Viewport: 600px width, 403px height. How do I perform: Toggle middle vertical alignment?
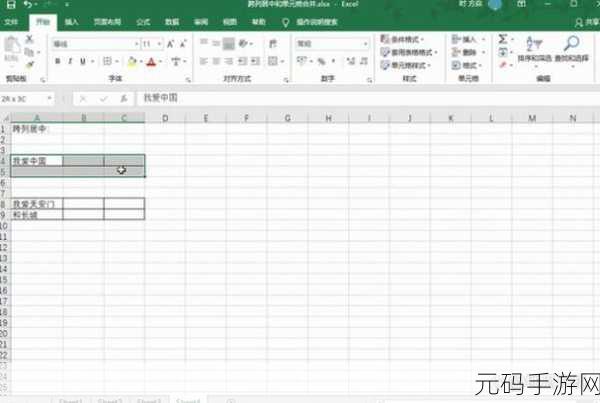click(216, 43)
